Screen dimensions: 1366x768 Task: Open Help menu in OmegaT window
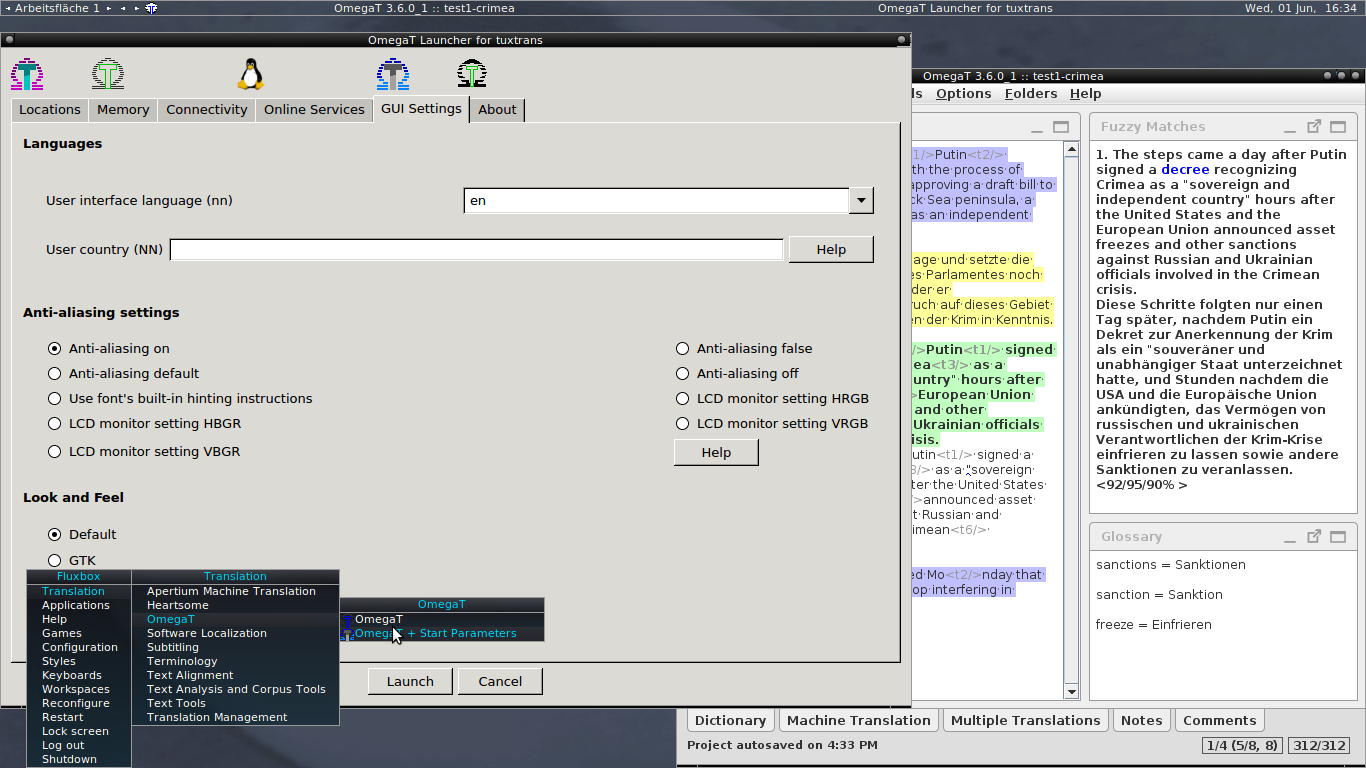tap(1085, 94)
